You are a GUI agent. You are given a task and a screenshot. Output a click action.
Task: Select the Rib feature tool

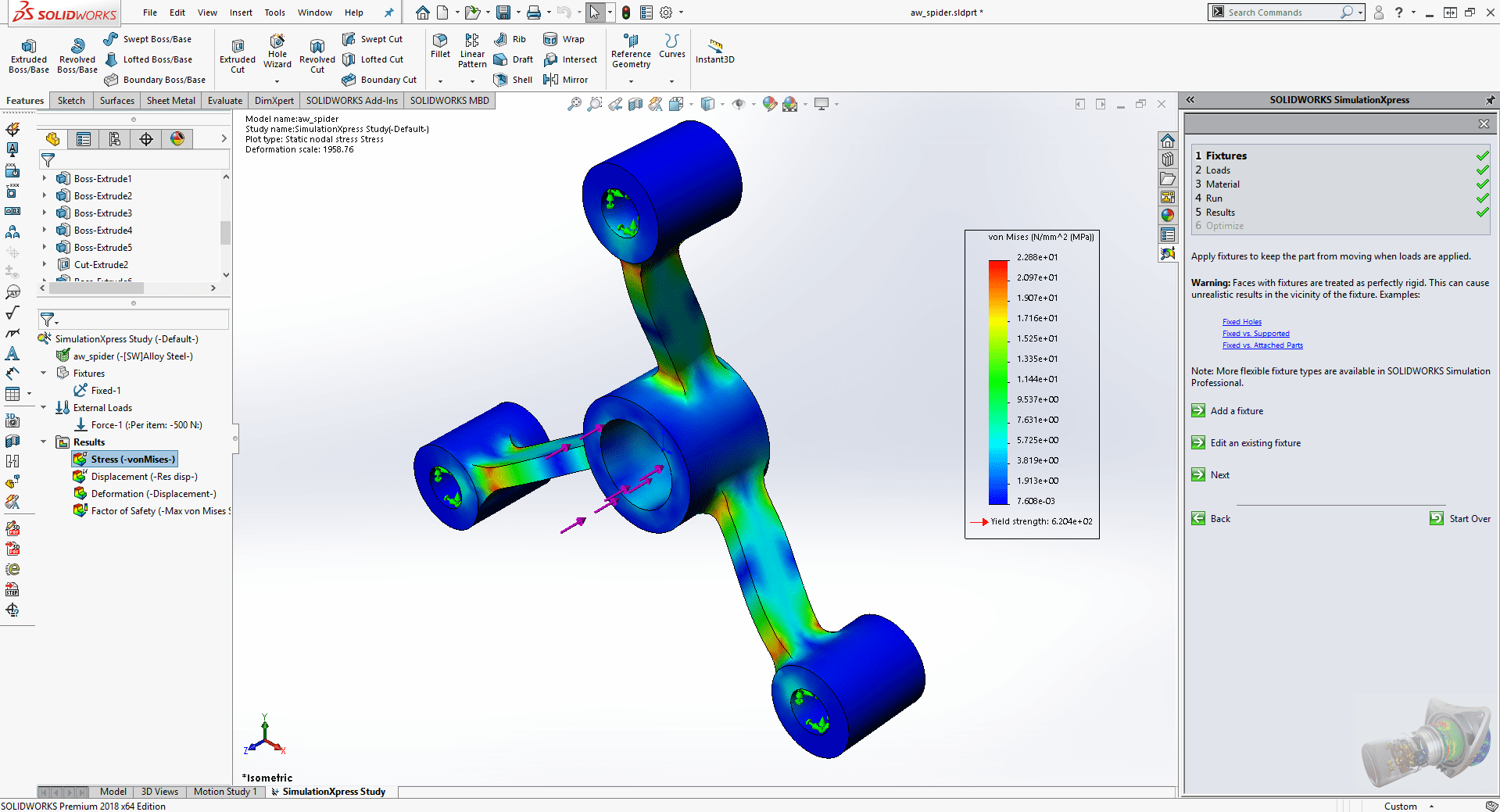pos(512,39)
